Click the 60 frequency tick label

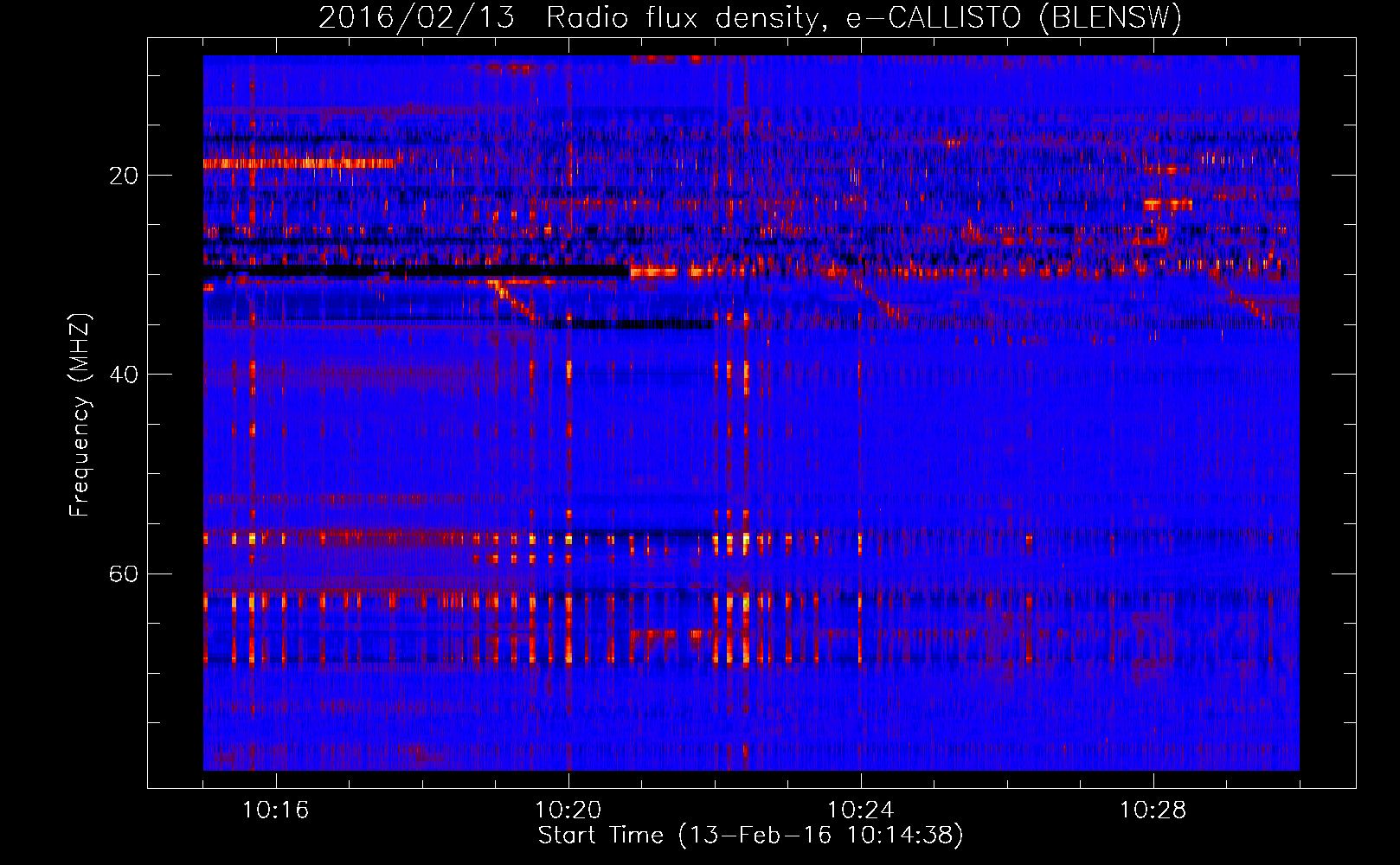click(x=124, y=573)
